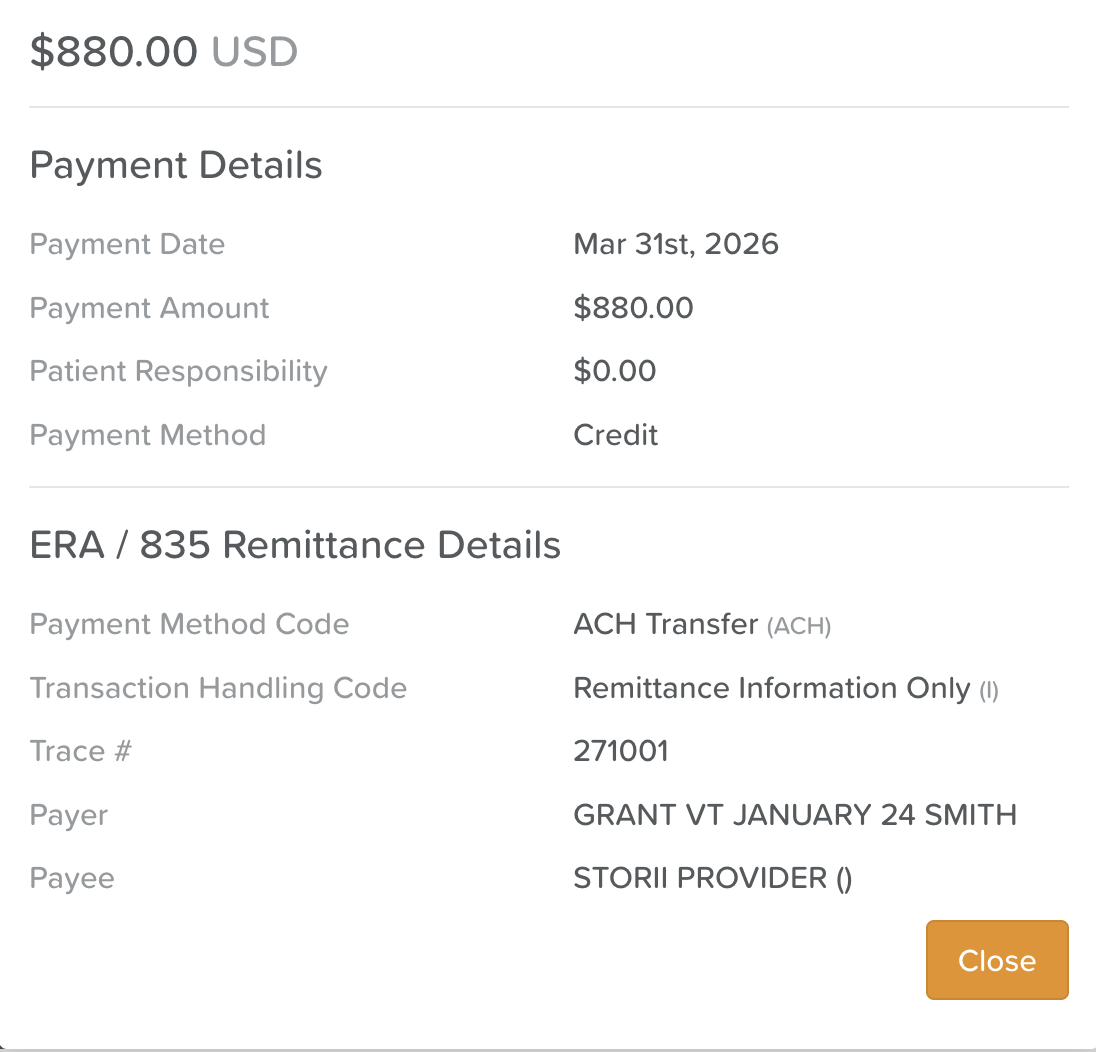Select the Remittance Information Only value

click(771, 688)
